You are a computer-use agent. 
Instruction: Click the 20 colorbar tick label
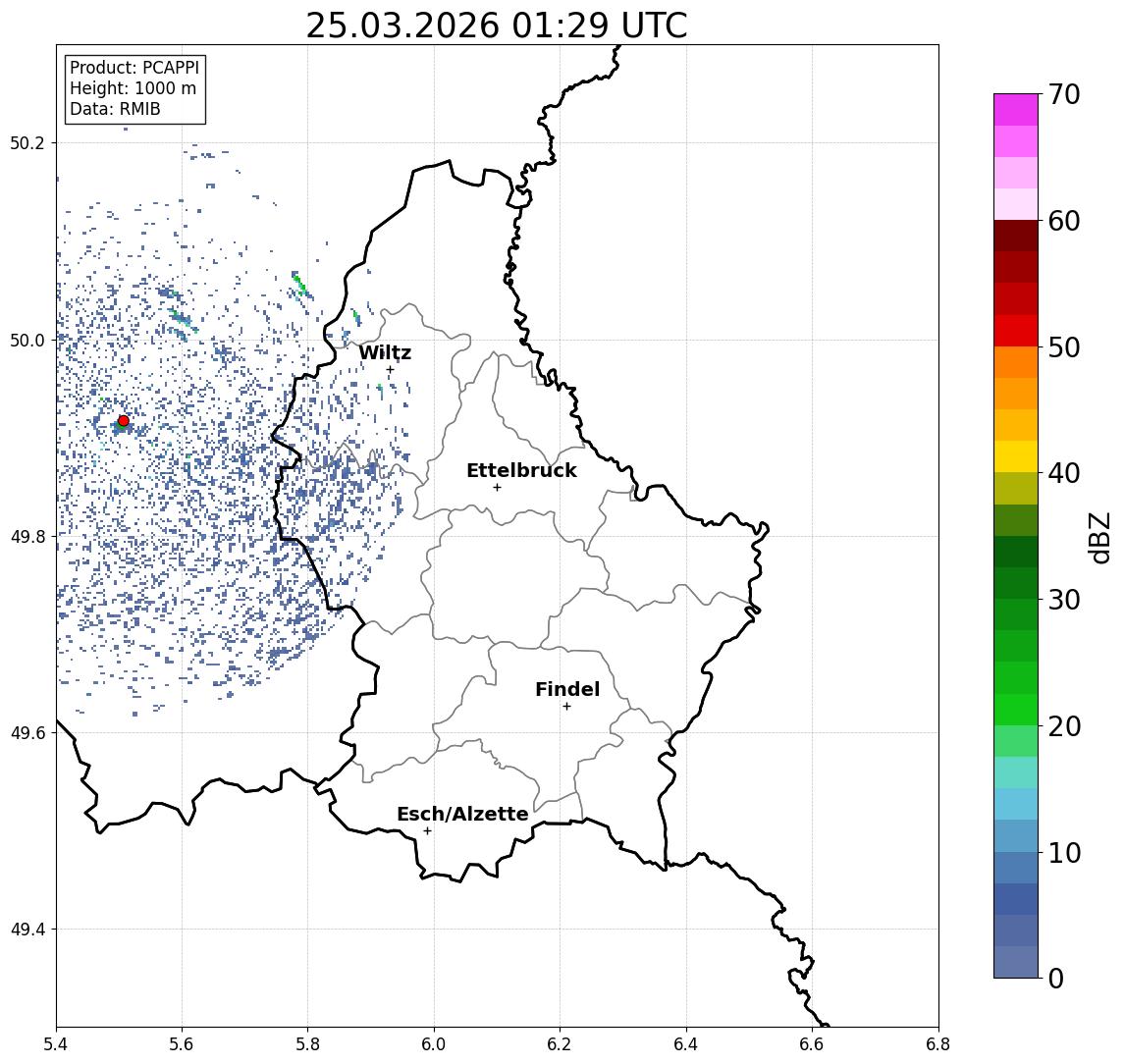tap(1063, 725)
